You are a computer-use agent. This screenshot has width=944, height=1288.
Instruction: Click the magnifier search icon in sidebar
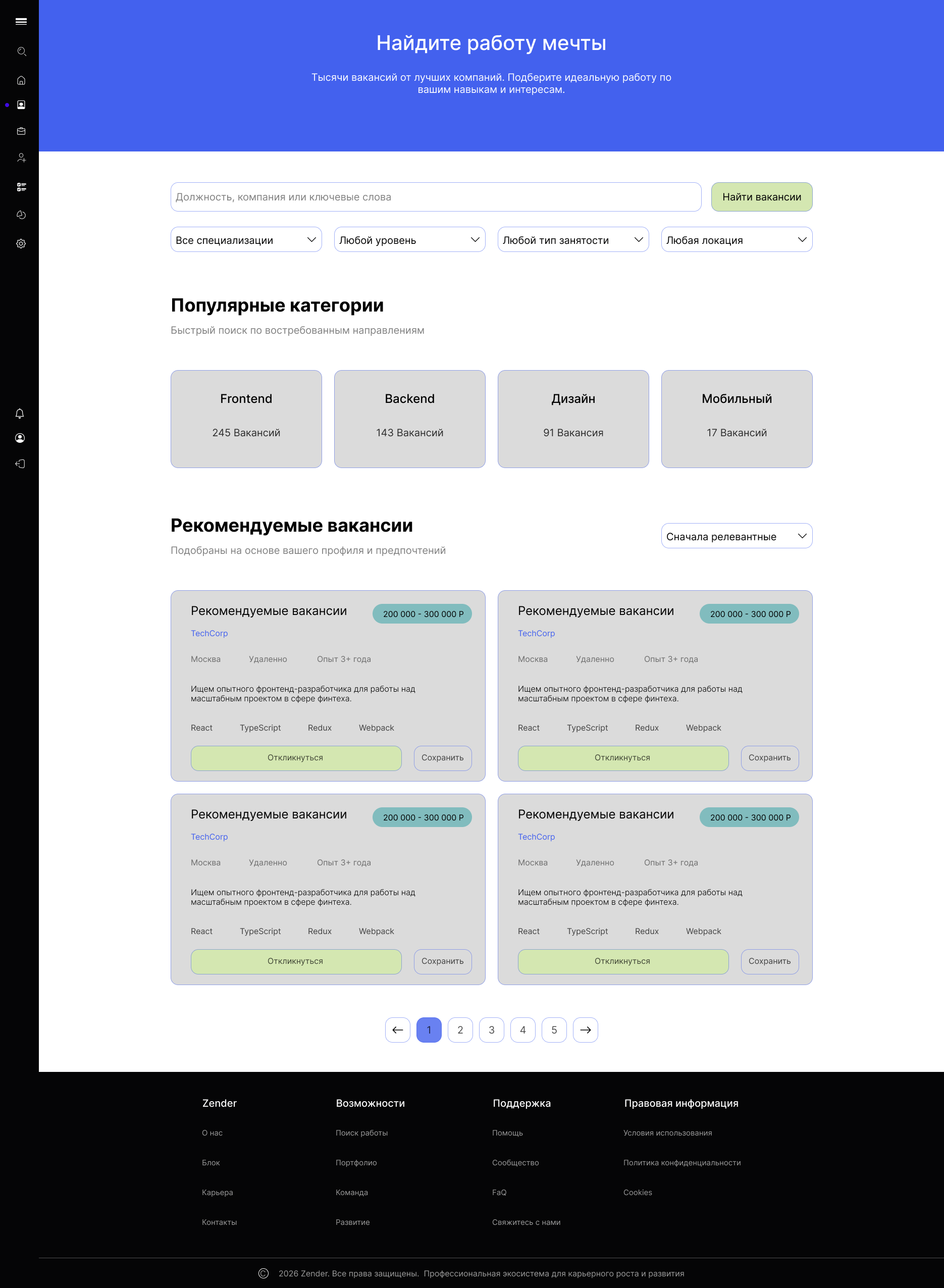pyautogui.click(x=21, y=51)
